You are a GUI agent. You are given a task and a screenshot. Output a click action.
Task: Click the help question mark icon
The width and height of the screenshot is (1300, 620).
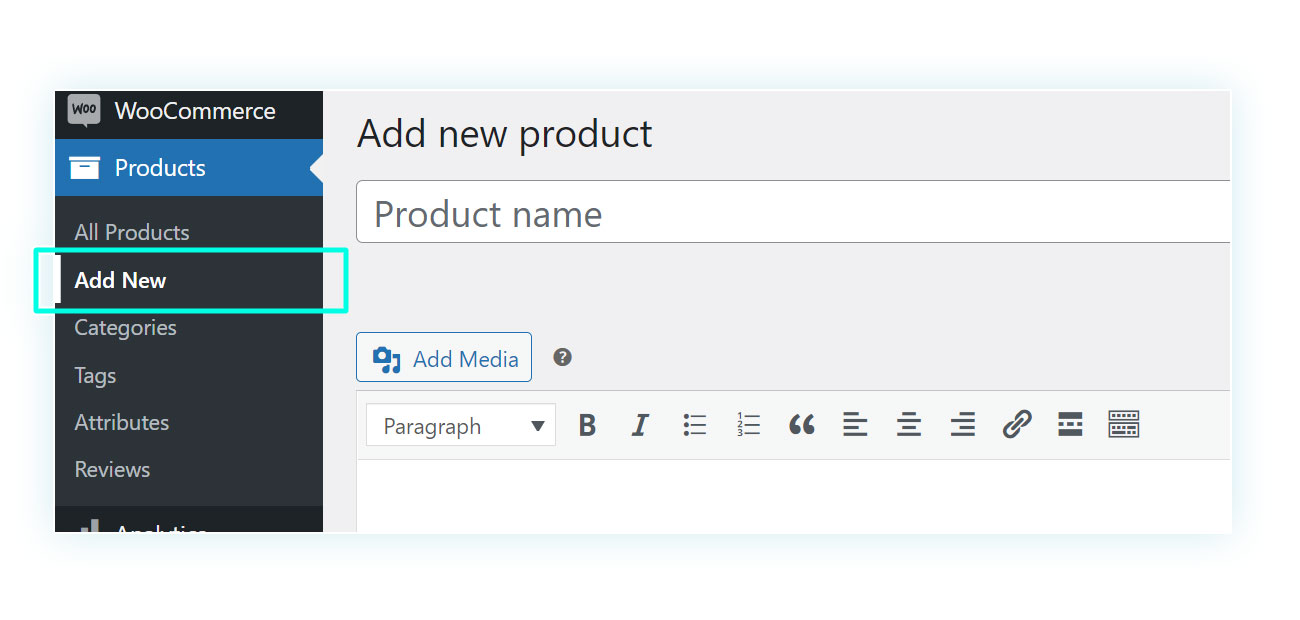(x=563, y=357)
